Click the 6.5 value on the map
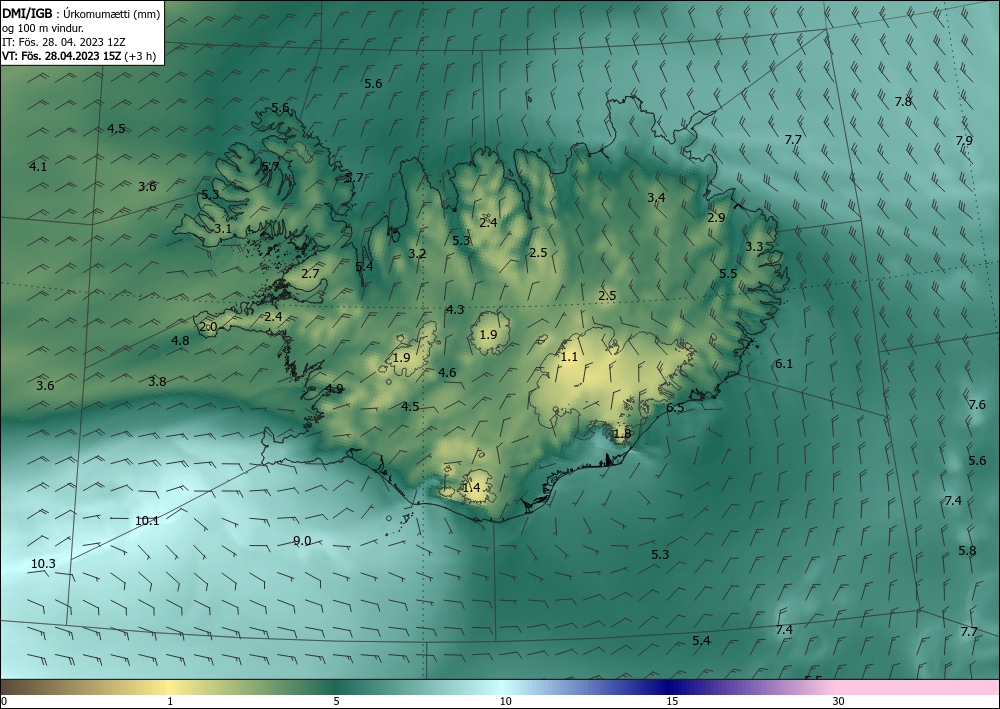This screenshot has width=1000, height=709. 675,407
